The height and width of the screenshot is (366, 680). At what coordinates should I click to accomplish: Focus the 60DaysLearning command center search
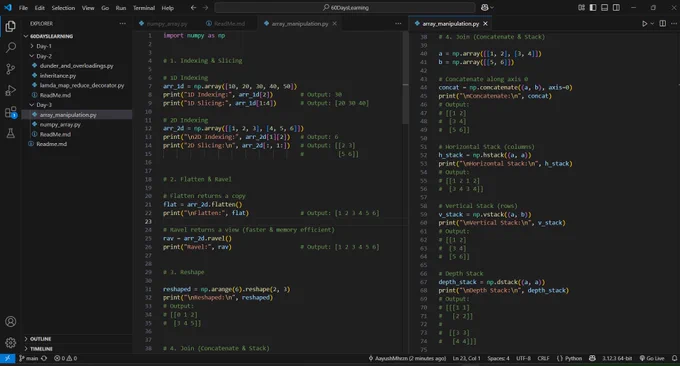(345, 7)
